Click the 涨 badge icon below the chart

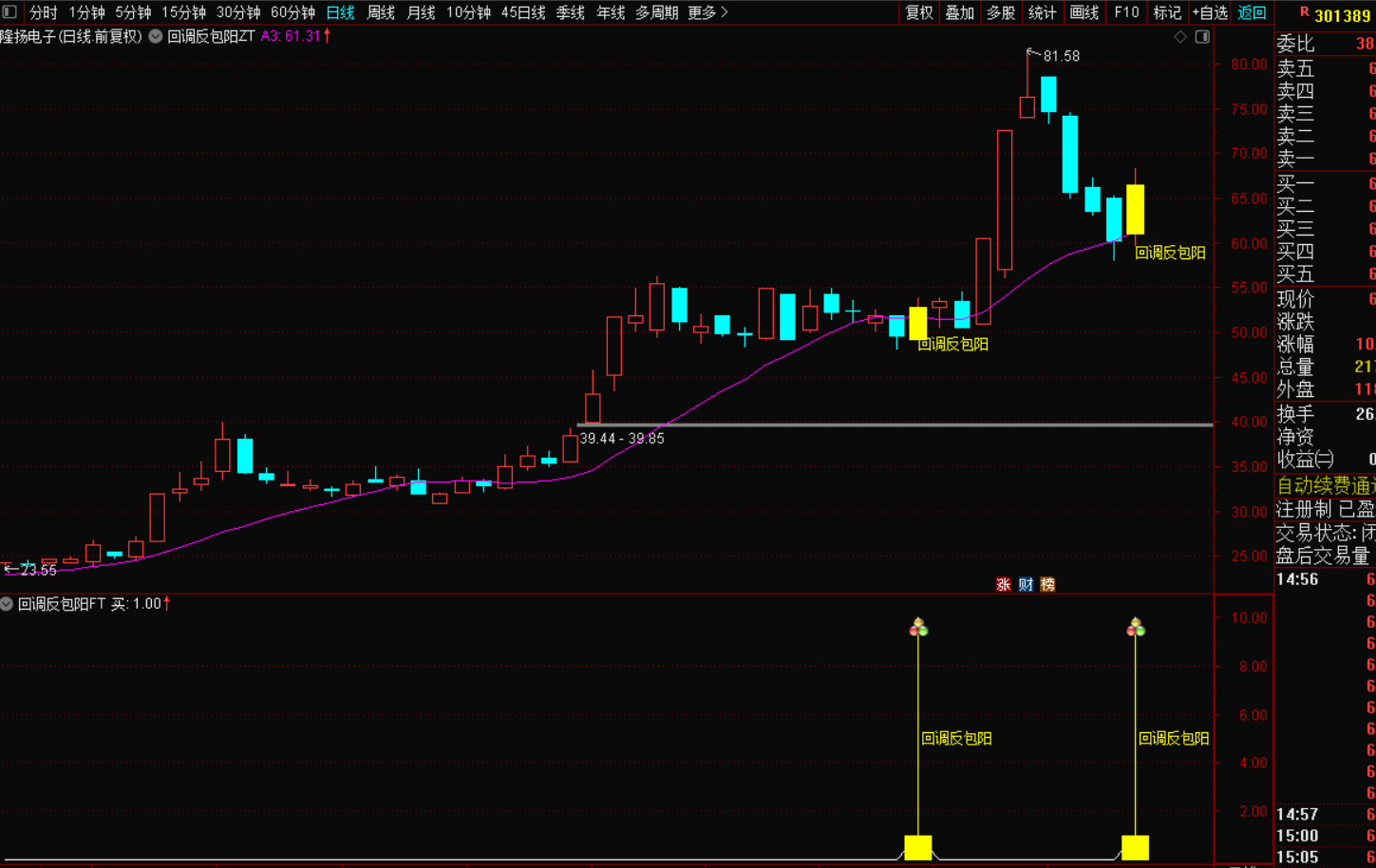[1003, 584]
